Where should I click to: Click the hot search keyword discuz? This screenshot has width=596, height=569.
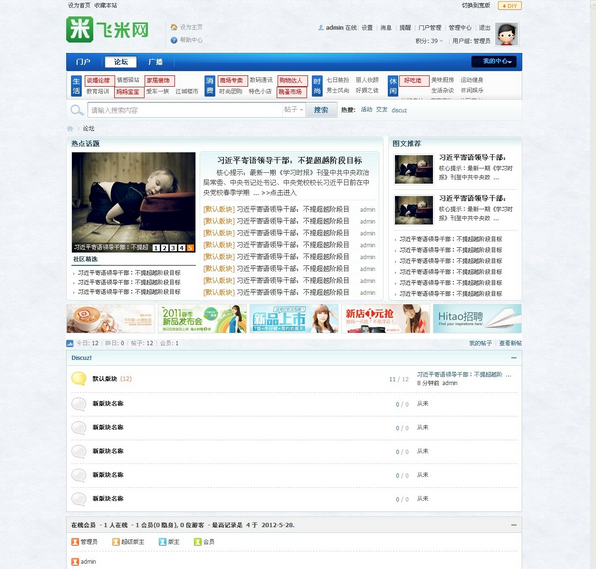pyautogui.click(x=399, y=110)
